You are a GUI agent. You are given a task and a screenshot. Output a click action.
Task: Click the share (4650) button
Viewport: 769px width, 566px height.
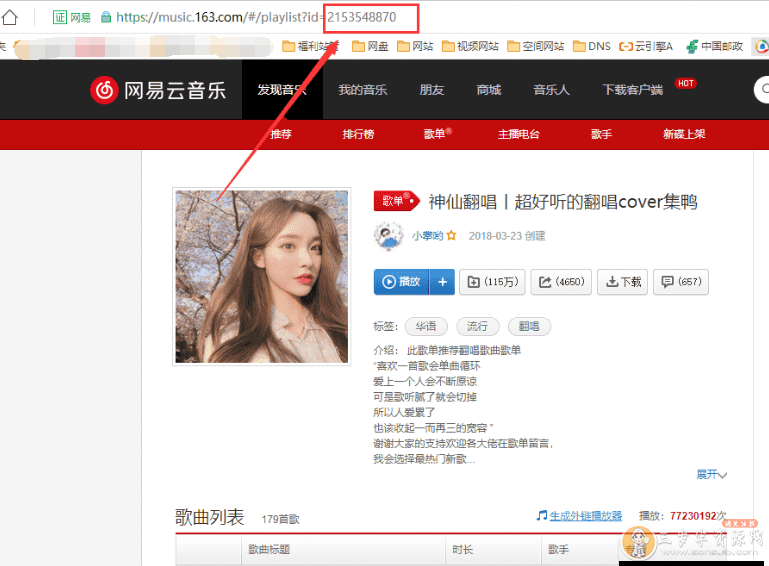pos(561,282)
